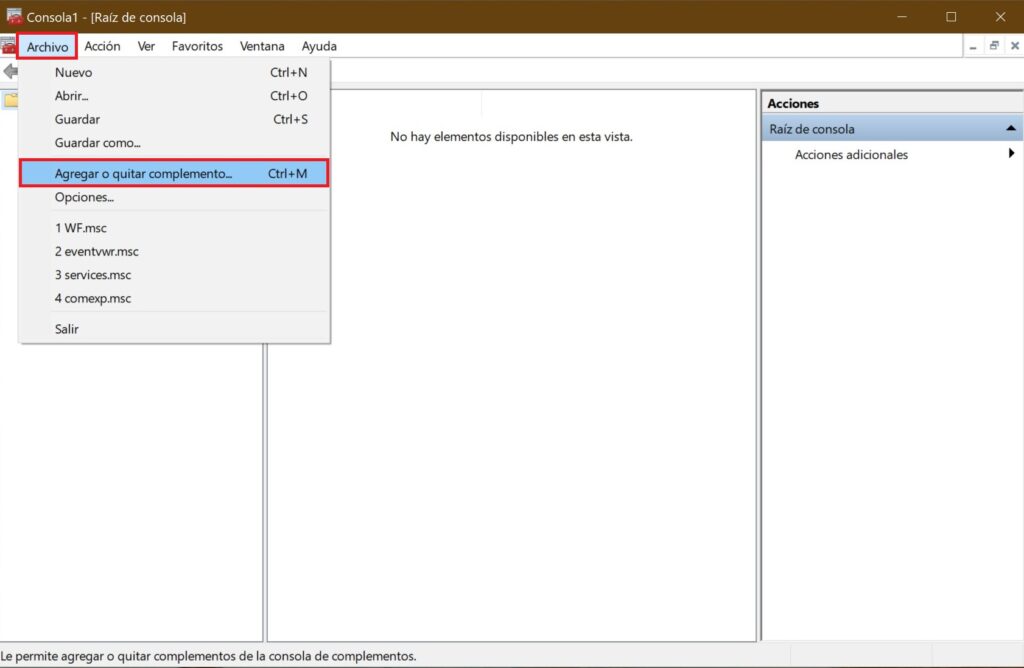The width and height of the screenshot is (1024, 668).
Task: Click the Acciones adicionales link
Action: (851, 155)
